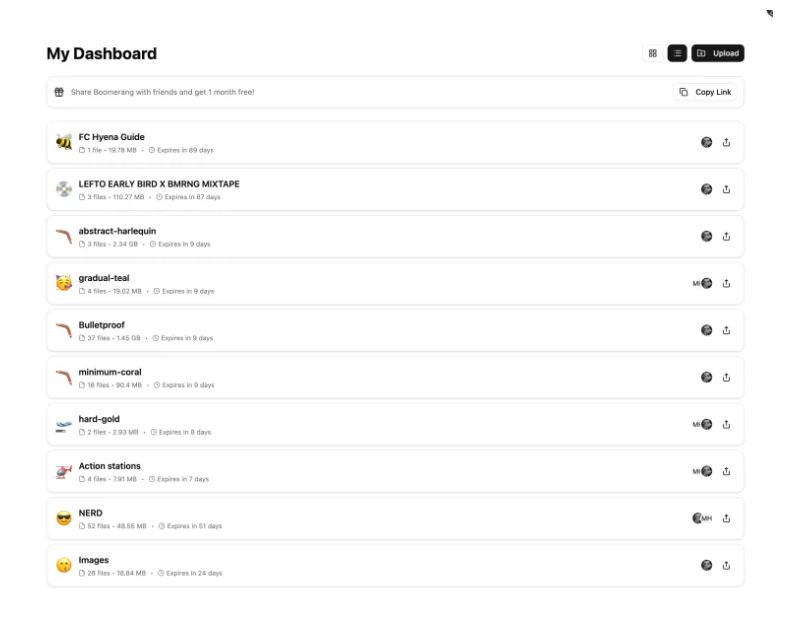Share the FC Hyena Guide project
796x619 pixels.
(x=726, y=142)
